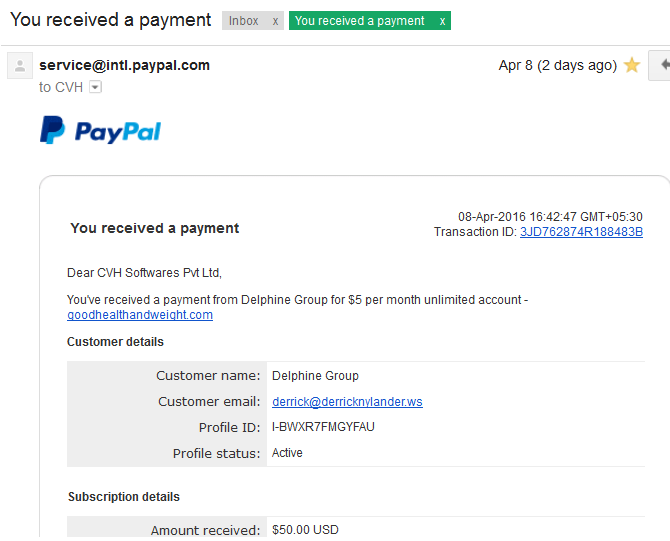
Task: Remove the green 'You received a payment' label
Action: coord(442,21)
